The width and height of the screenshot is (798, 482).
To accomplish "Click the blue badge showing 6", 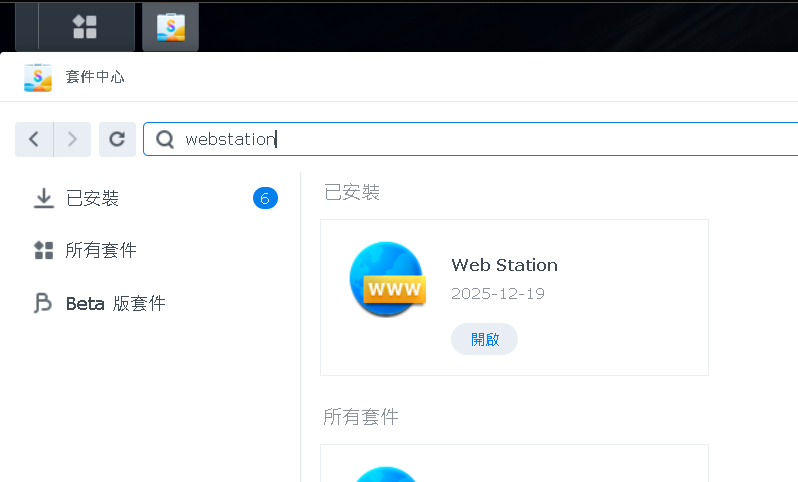I will (265, 198).
